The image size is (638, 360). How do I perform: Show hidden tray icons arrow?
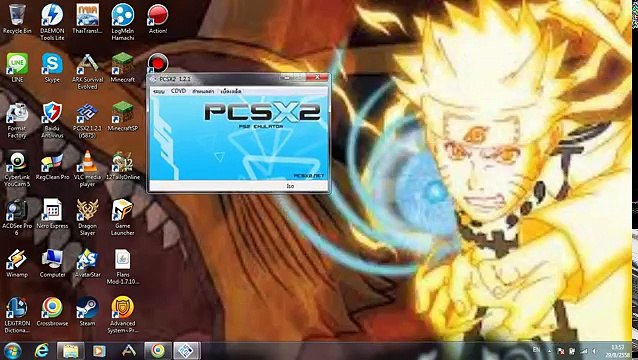pyautogui.click(x=550, y=351)
